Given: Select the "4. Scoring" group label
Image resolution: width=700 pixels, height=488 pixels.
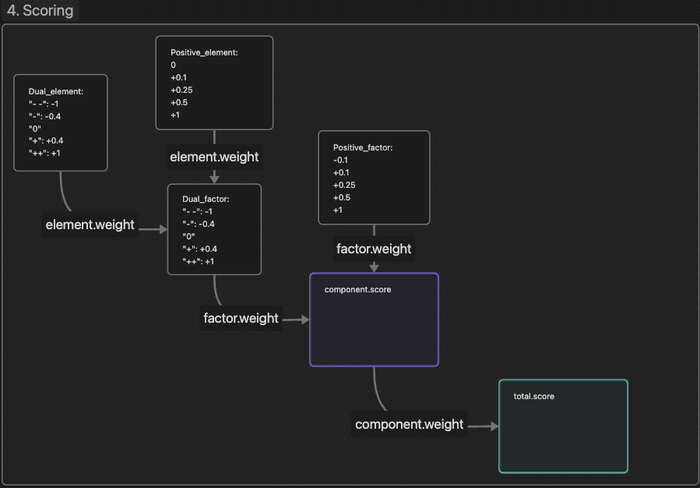Looking at the screenshot, I should [x=40, y=10].
